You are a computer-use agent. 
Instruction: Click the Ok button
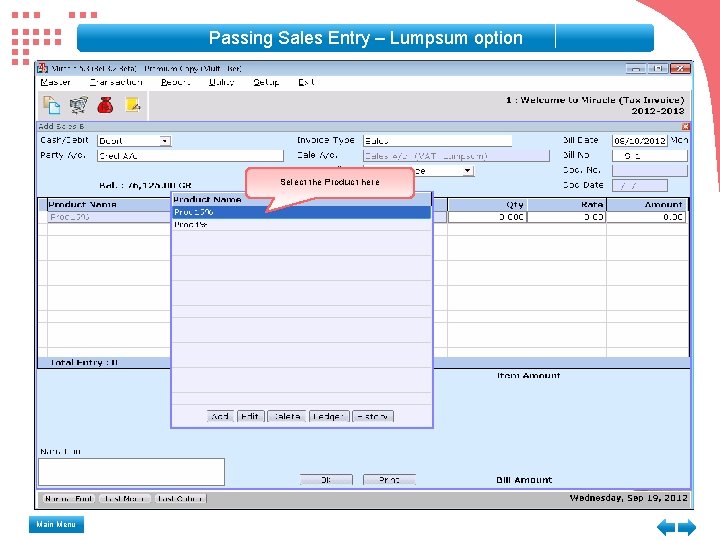[x=326, y=480]
